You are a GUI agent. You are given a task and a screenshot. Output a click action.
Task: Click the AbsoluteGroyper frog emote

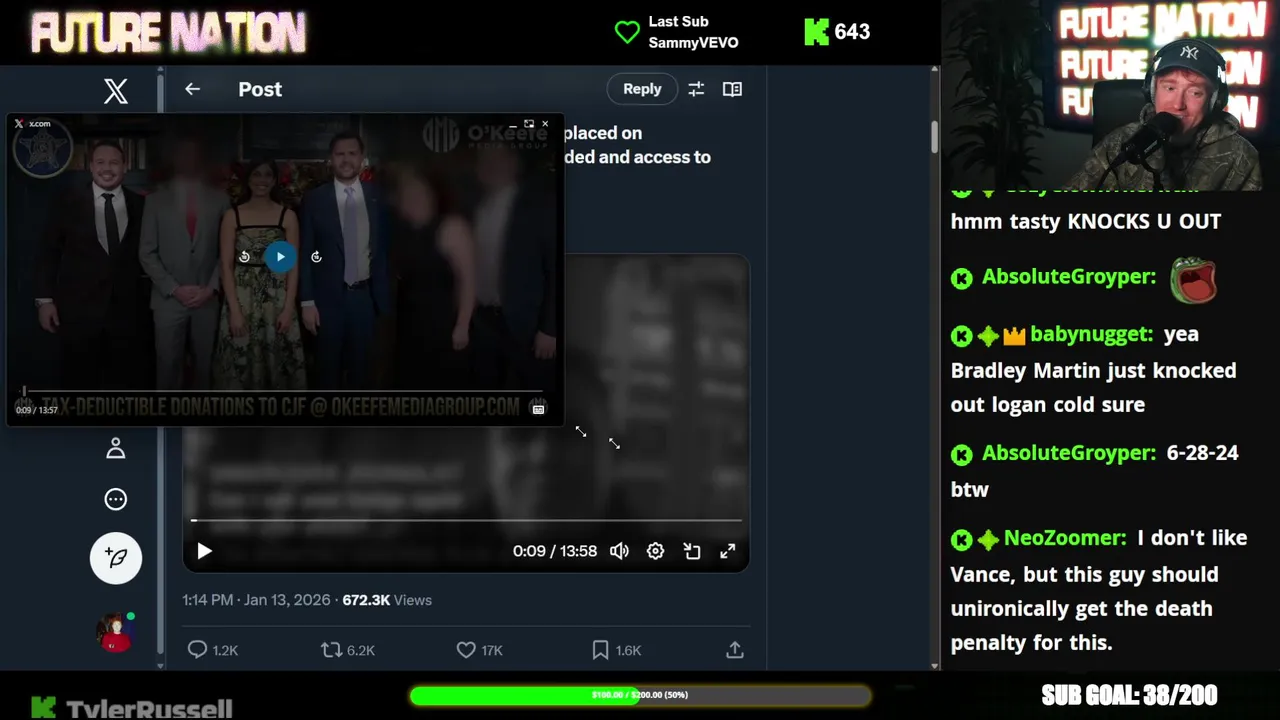(1193, 279)
